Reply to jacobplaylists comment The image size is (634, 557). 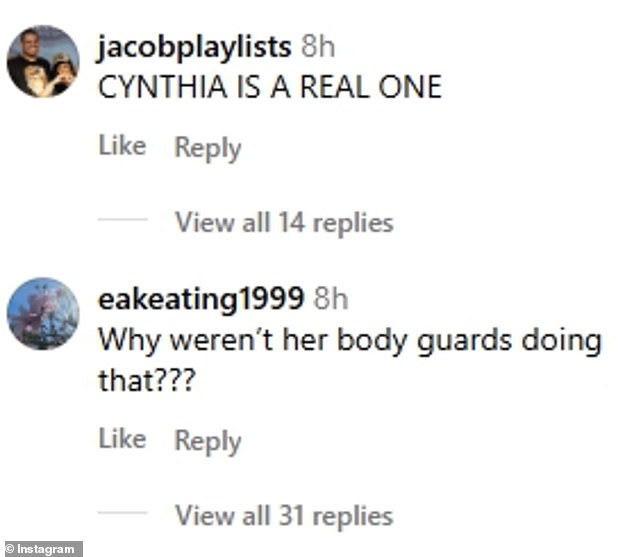pos(208,148)
